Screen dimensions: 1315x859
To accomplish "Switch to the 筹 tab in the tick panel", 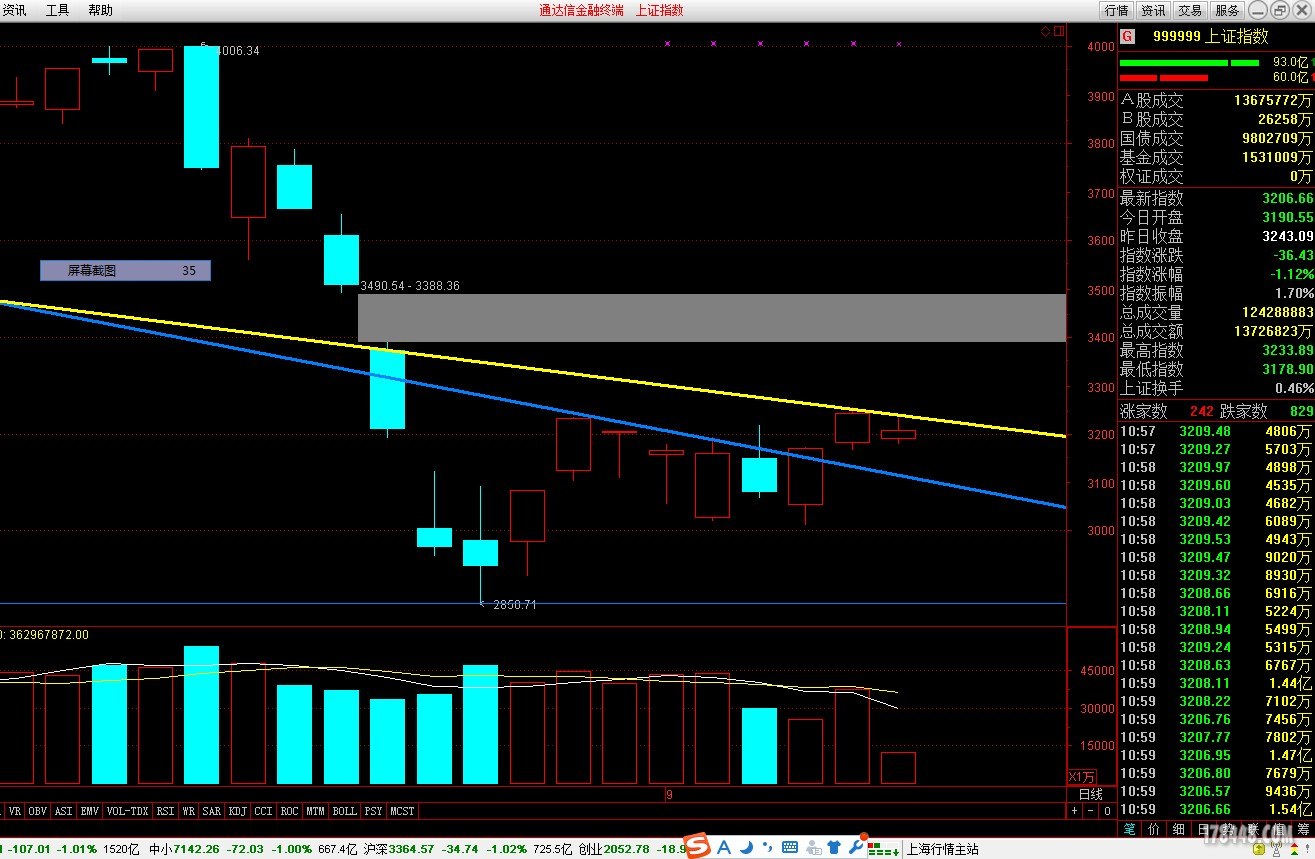I will click(1304, 829).
